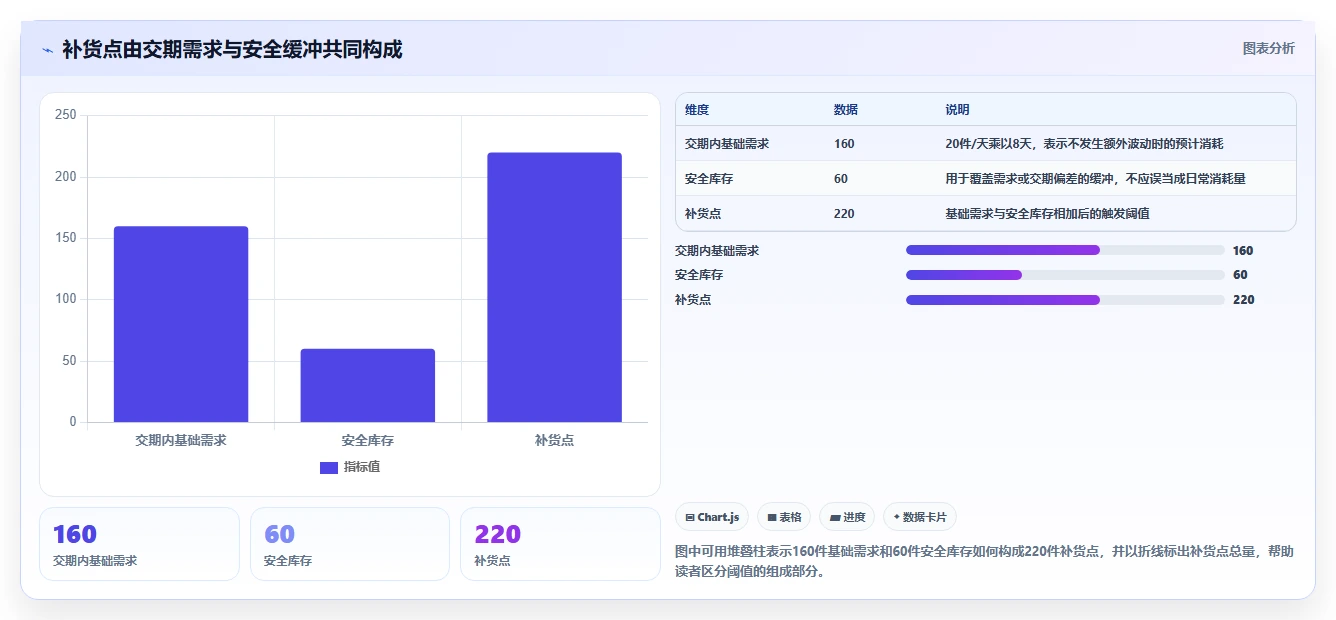The height and width of the screenshot is (620, 1336).
Task: Click the y-axis label 150
Action: [x=66, y=238]
